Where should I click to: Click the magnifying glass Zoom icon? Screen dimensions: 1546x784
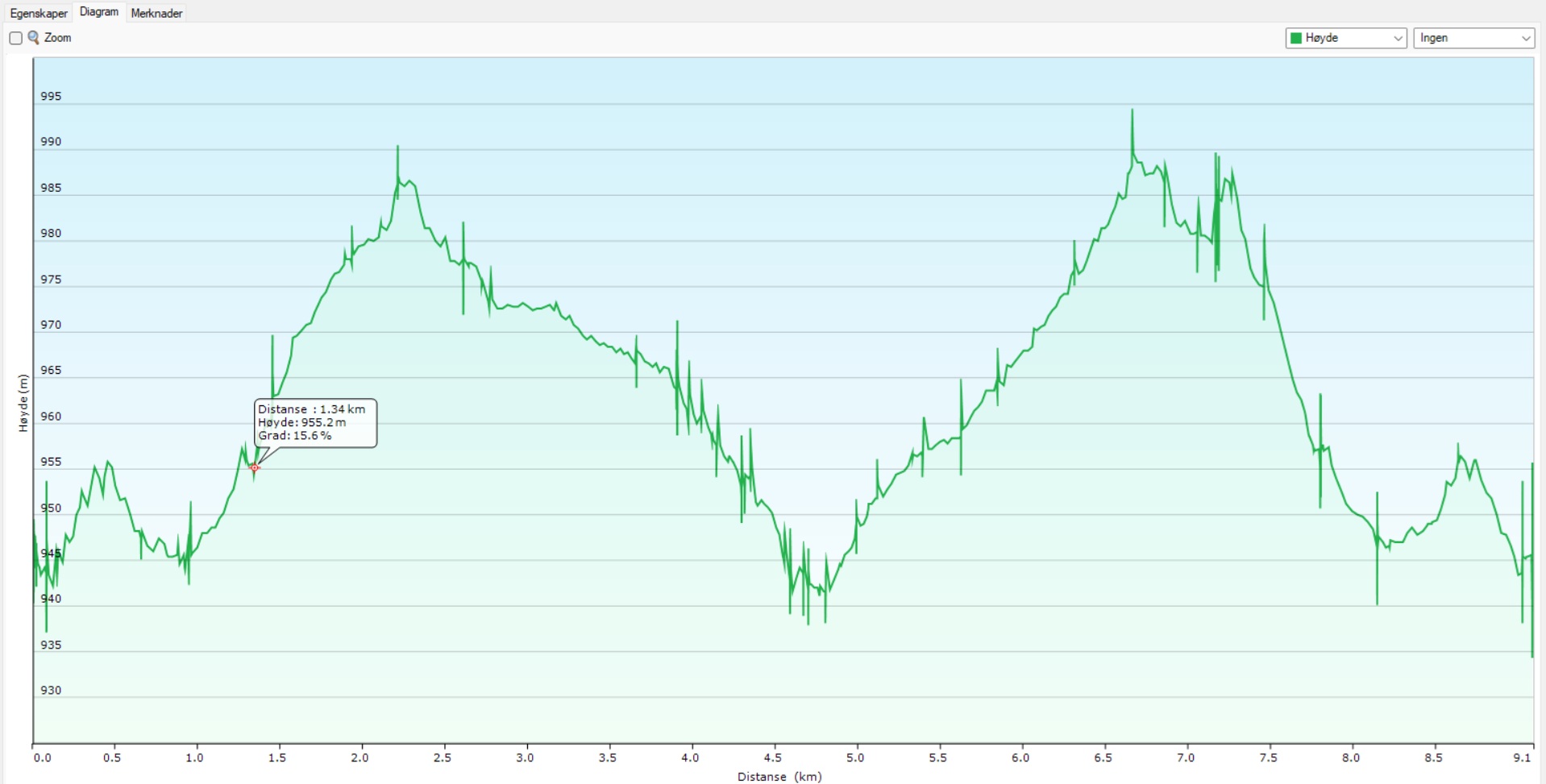34,37
